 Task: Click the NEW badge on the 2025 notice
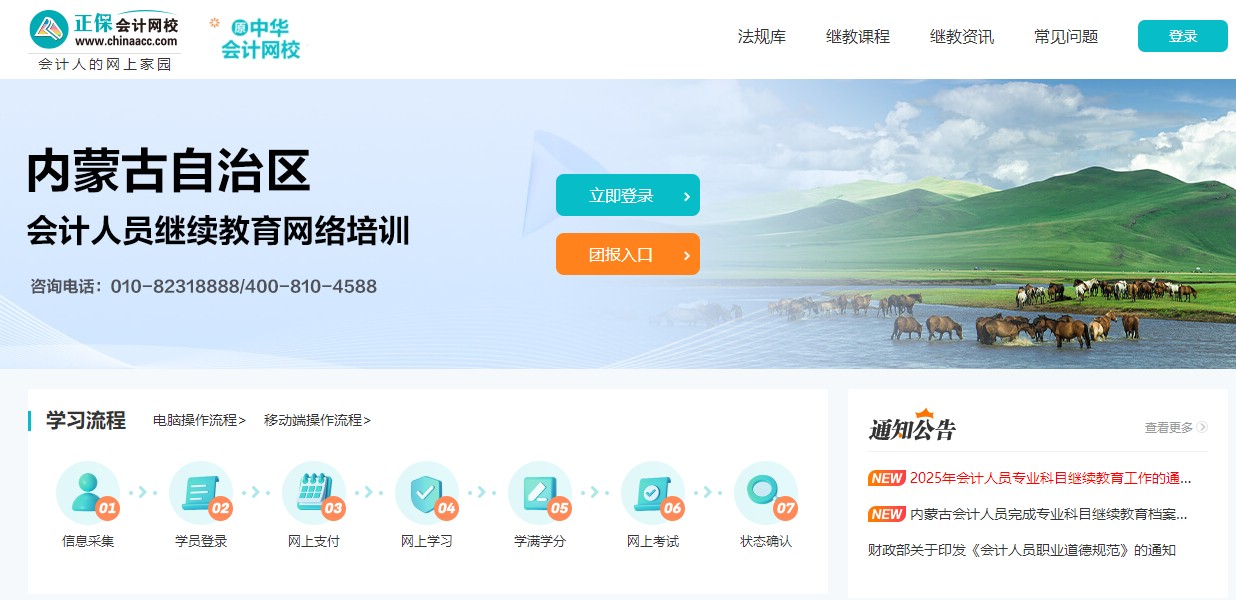tap(886, 478)
